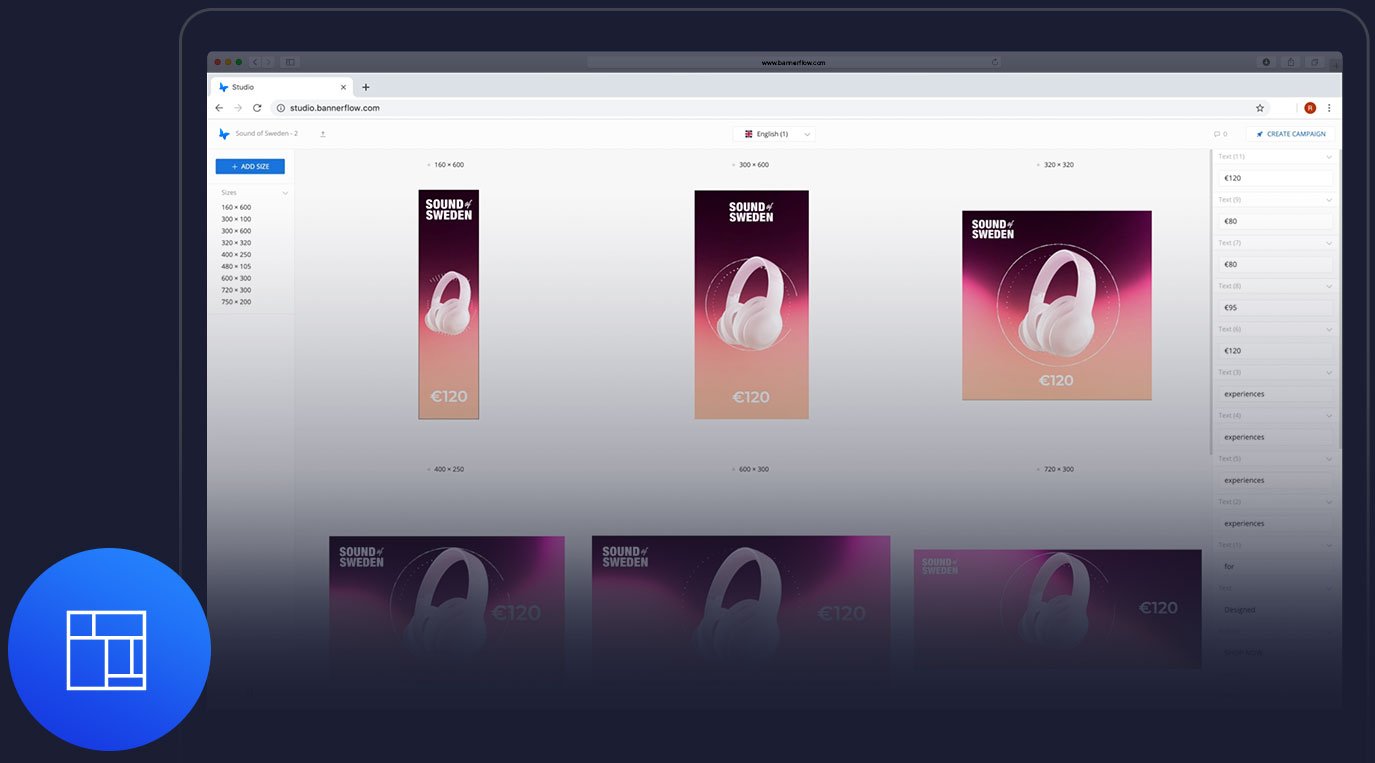The width and height of the screenshot is (1375, 763).
Task: Click the site info icon in address bar
Action: (281, 108)
